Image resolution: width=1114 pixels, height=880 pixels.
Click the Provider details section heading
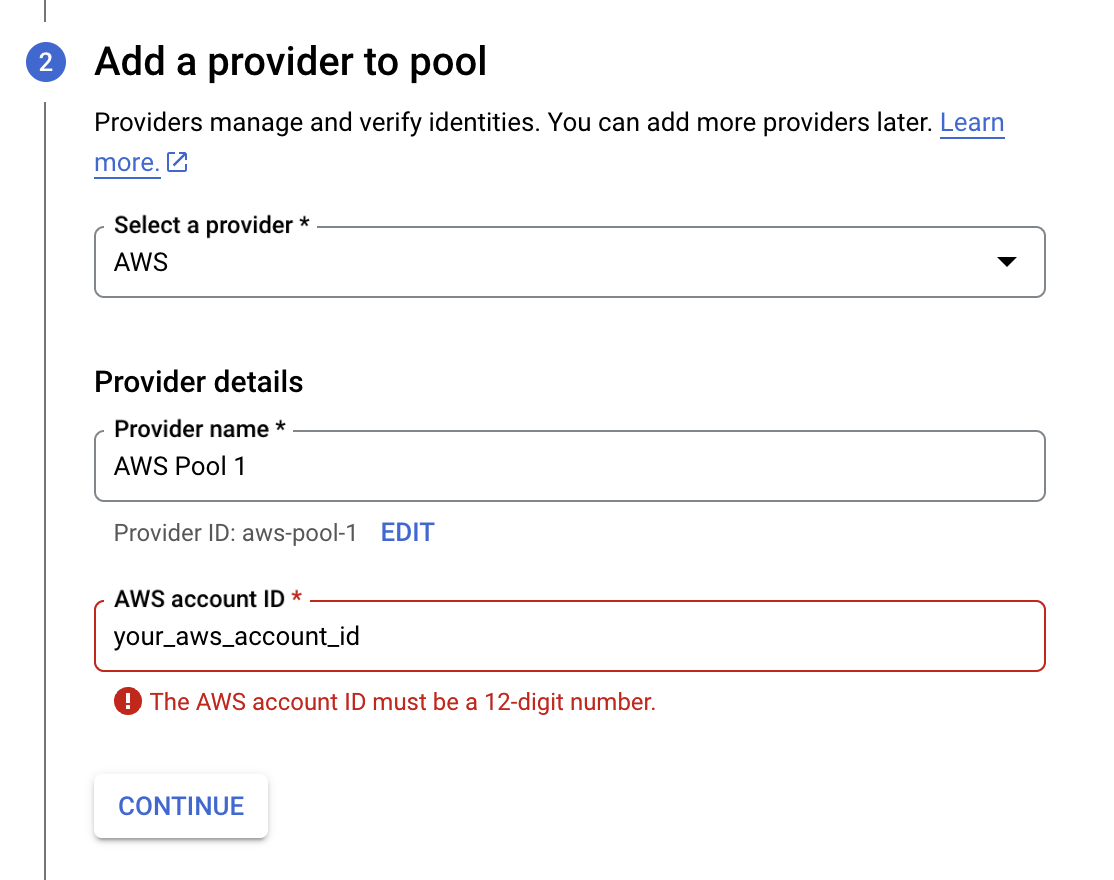tap(198, 382)
